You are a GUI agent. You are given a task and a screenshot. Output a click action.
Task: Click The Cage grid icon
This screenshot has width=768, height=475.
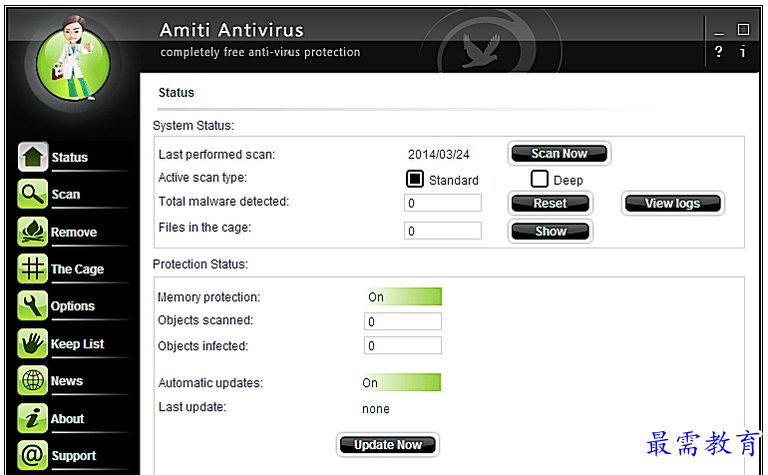click(33, 268)
